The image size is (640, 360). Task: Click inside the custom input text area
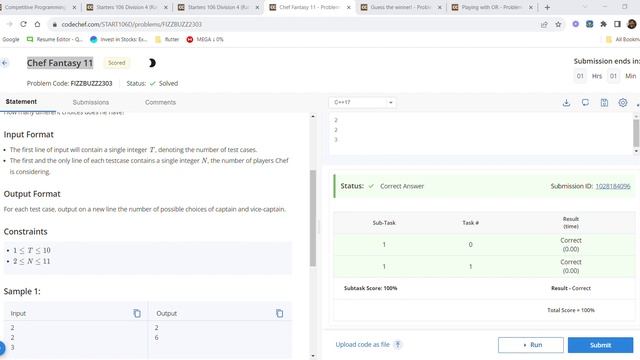pyautogui.click(x=481, y=134)
